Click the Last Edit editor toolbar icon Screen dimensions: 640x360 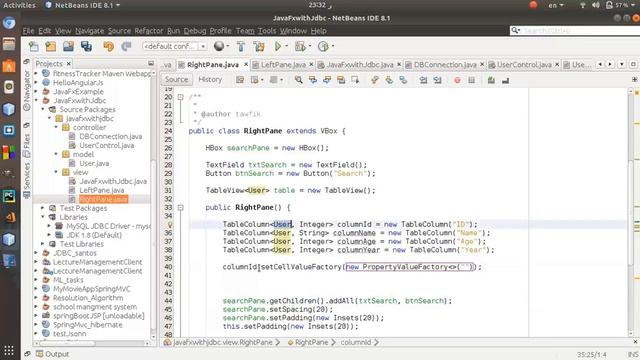(240, 80)
